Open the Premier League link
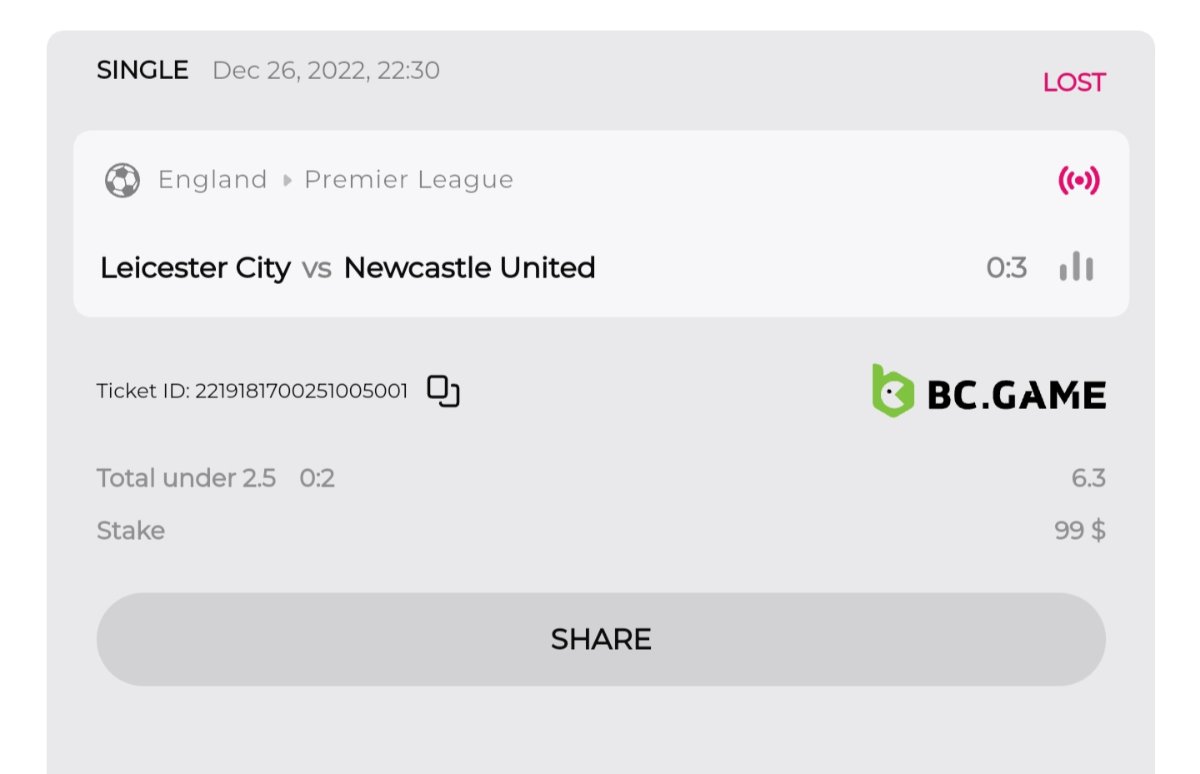The height and width of the screenshot is (774, 1200). (x=408, y=180)
